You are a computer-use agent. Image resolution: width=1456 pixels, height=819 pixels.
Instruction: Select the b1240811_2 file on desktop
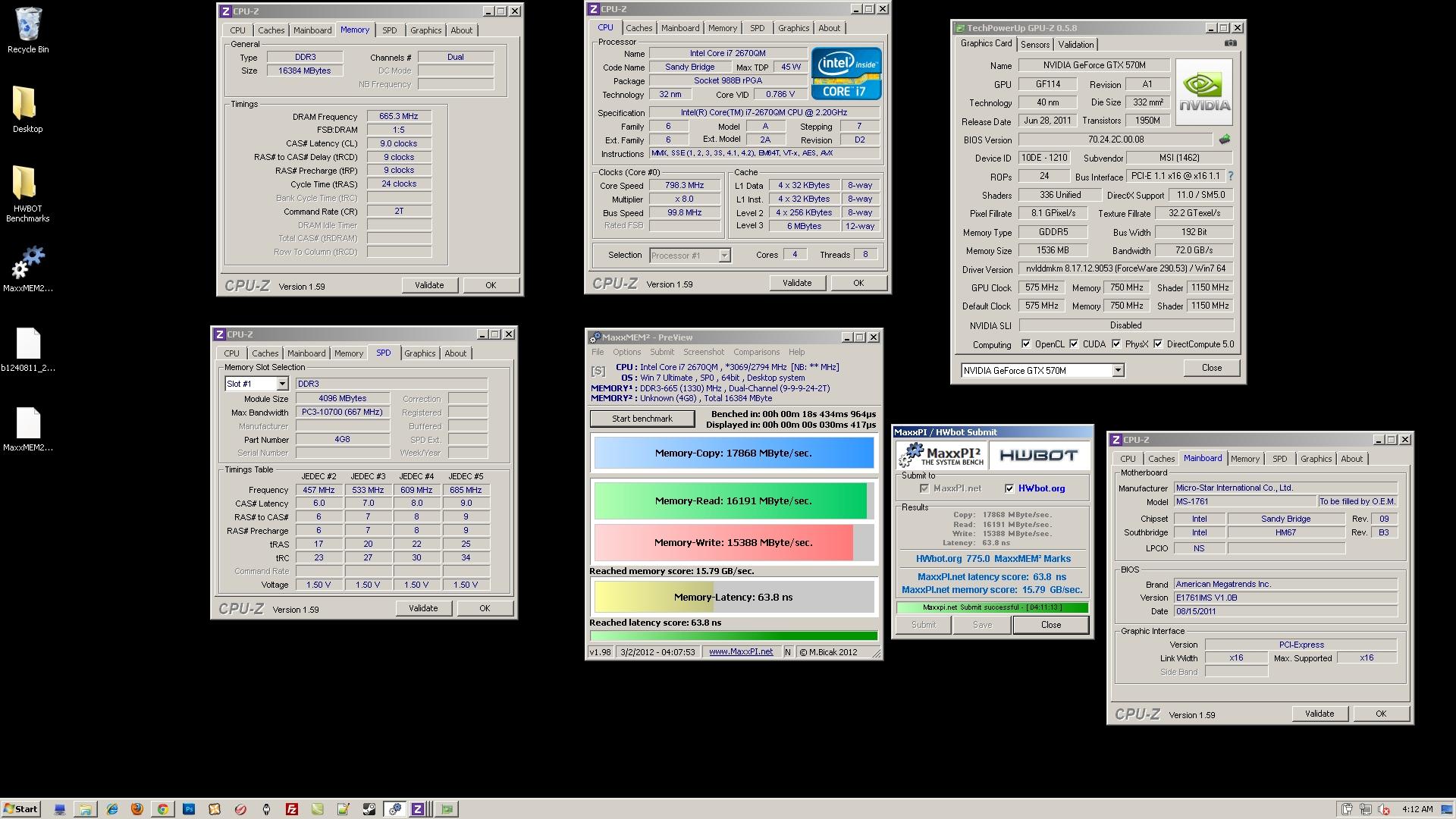[x=28, y=350]
